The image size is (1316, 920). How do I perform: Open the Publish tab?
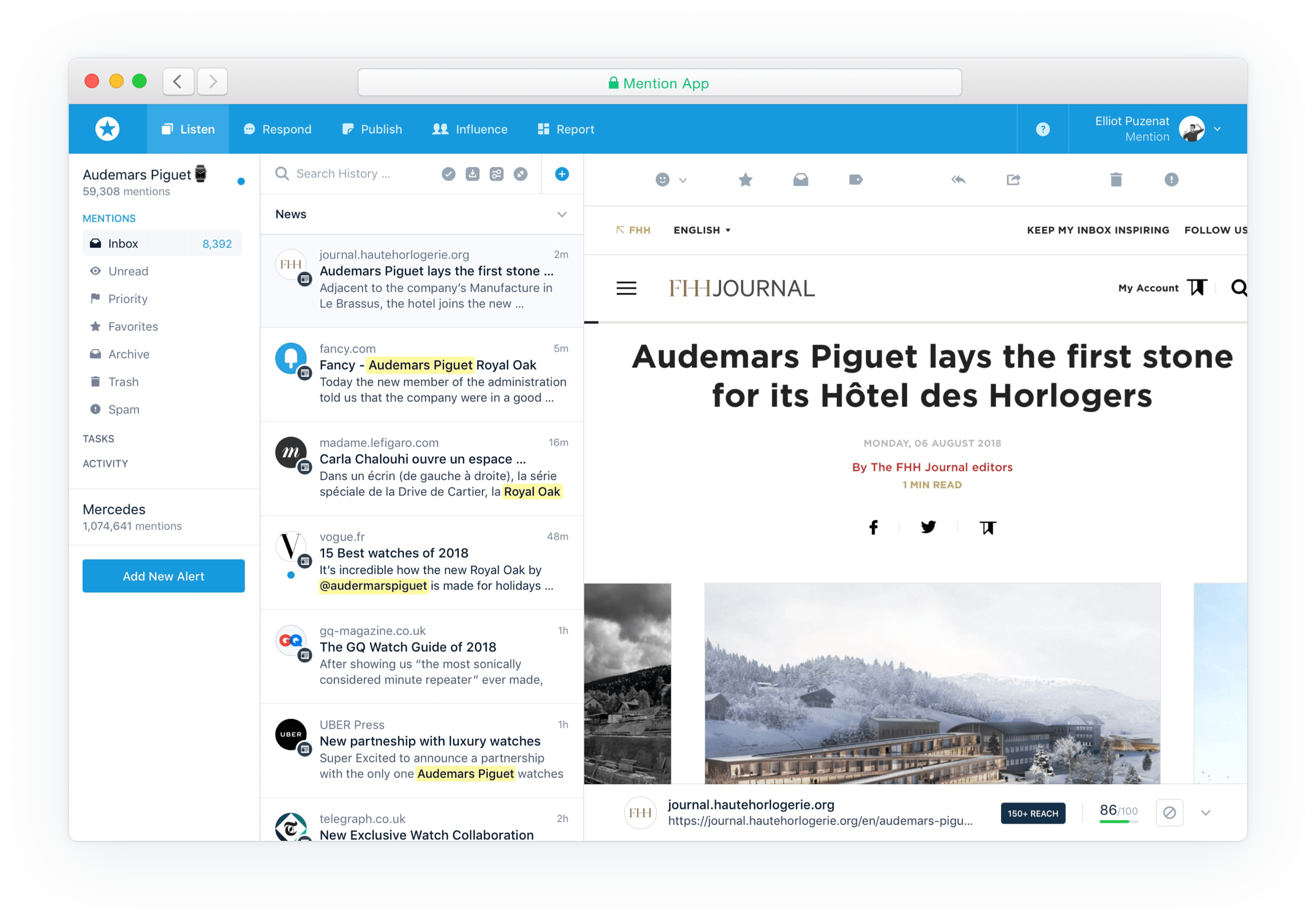click(x=372, y=129)
